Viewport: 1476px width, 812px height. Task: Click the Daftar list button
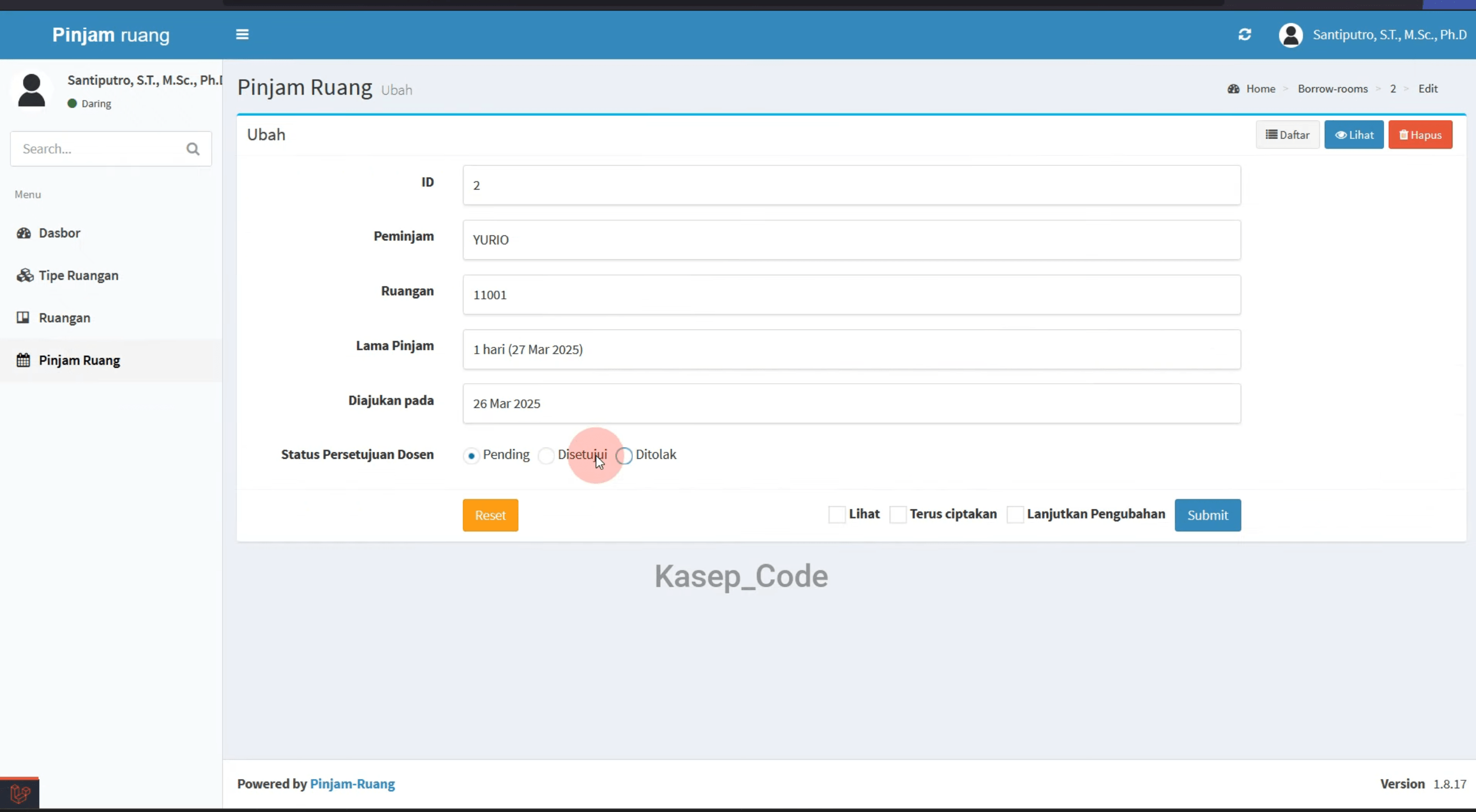pos(1288,135)
